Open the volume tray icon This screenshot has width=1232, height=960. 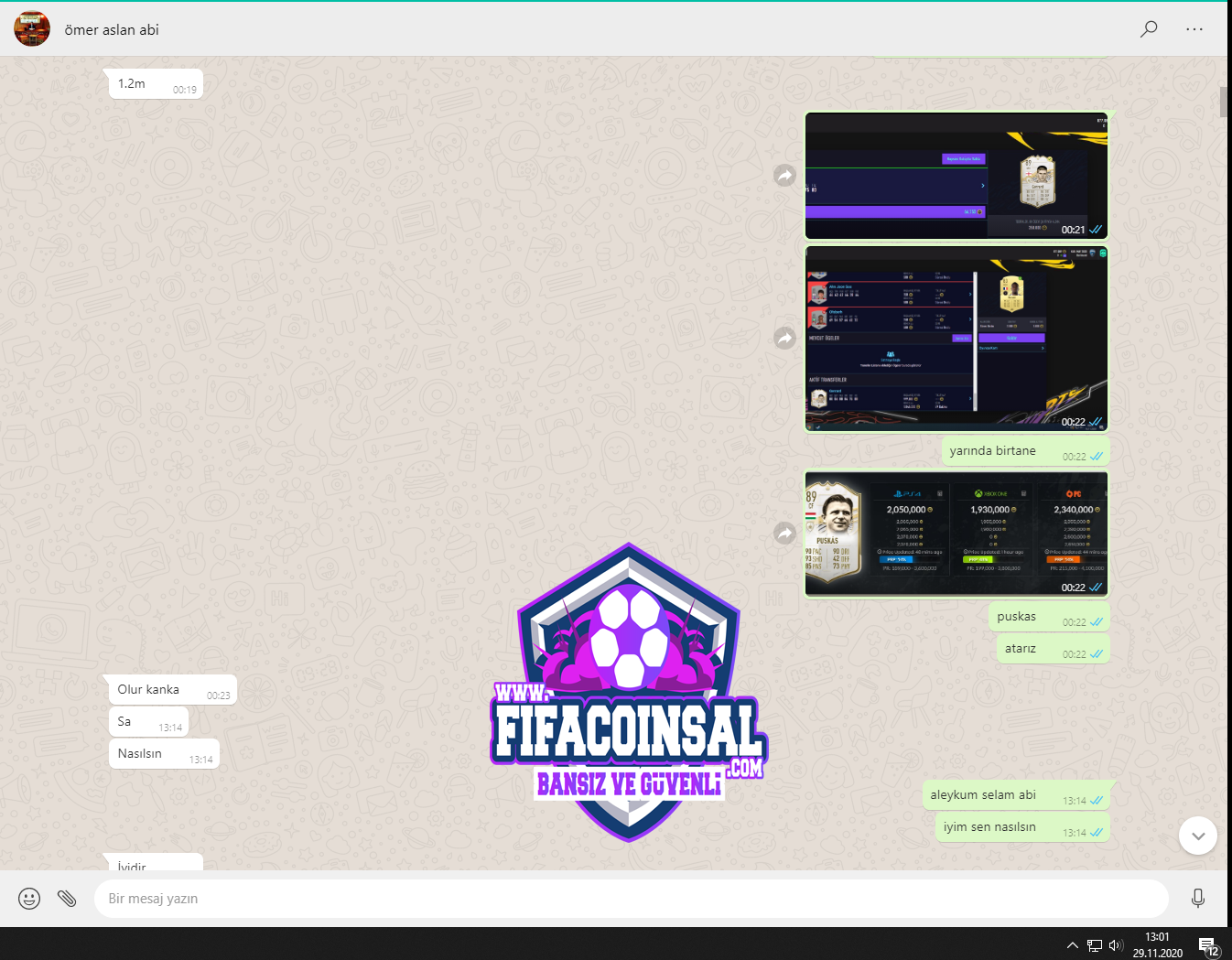[1116, 945]
